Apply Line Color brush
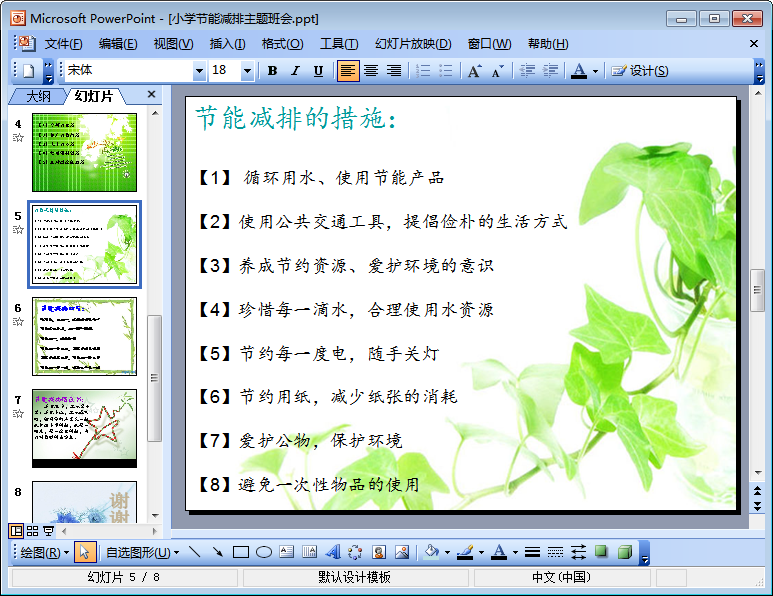 [x=465, y=552]
